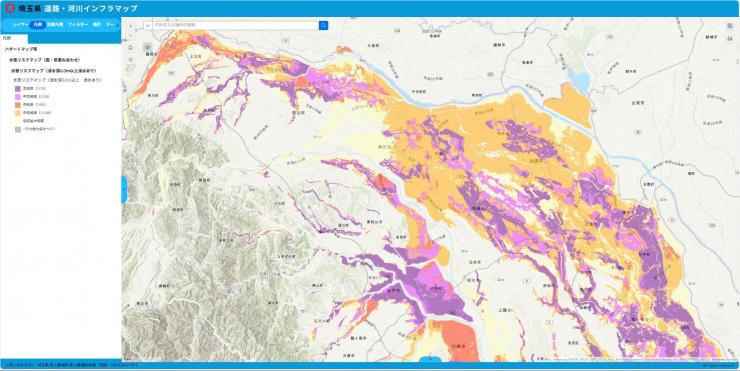Expand the bottom panel handle
Screen dimensions: 740x371
pos(430,360)
